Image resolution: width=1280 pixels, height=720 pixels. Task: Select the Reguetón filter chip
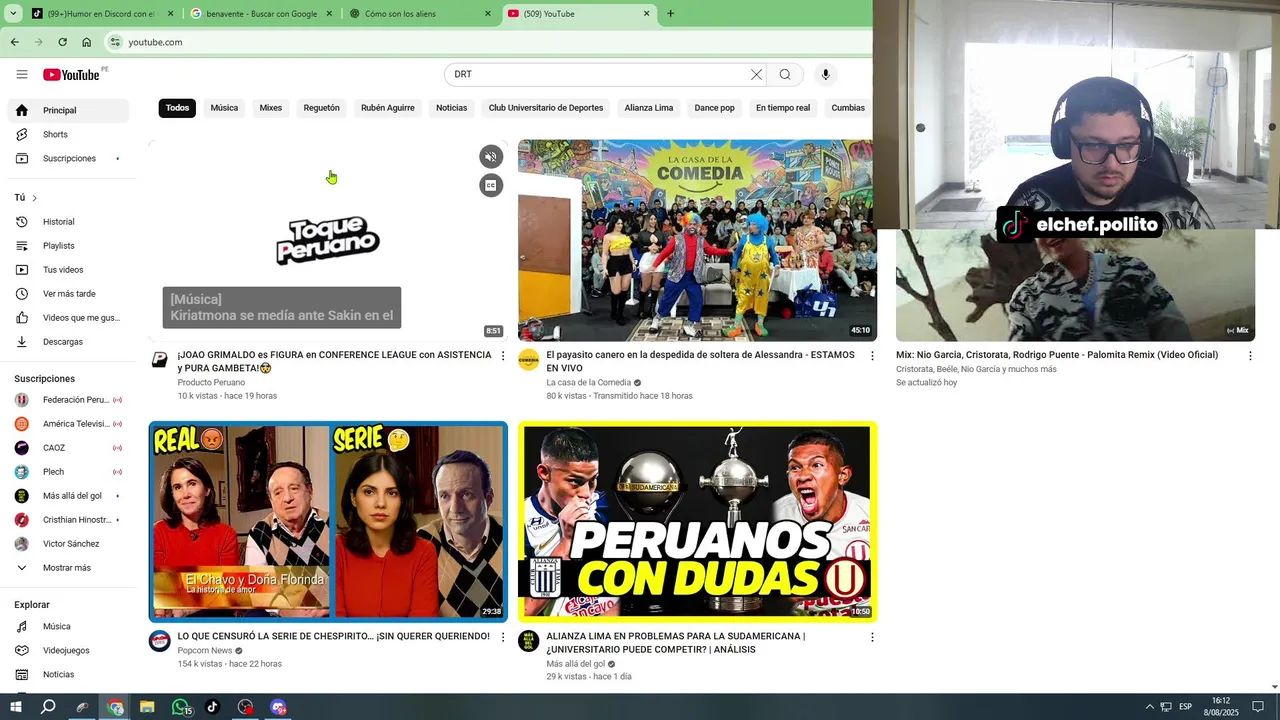(322, 108)
